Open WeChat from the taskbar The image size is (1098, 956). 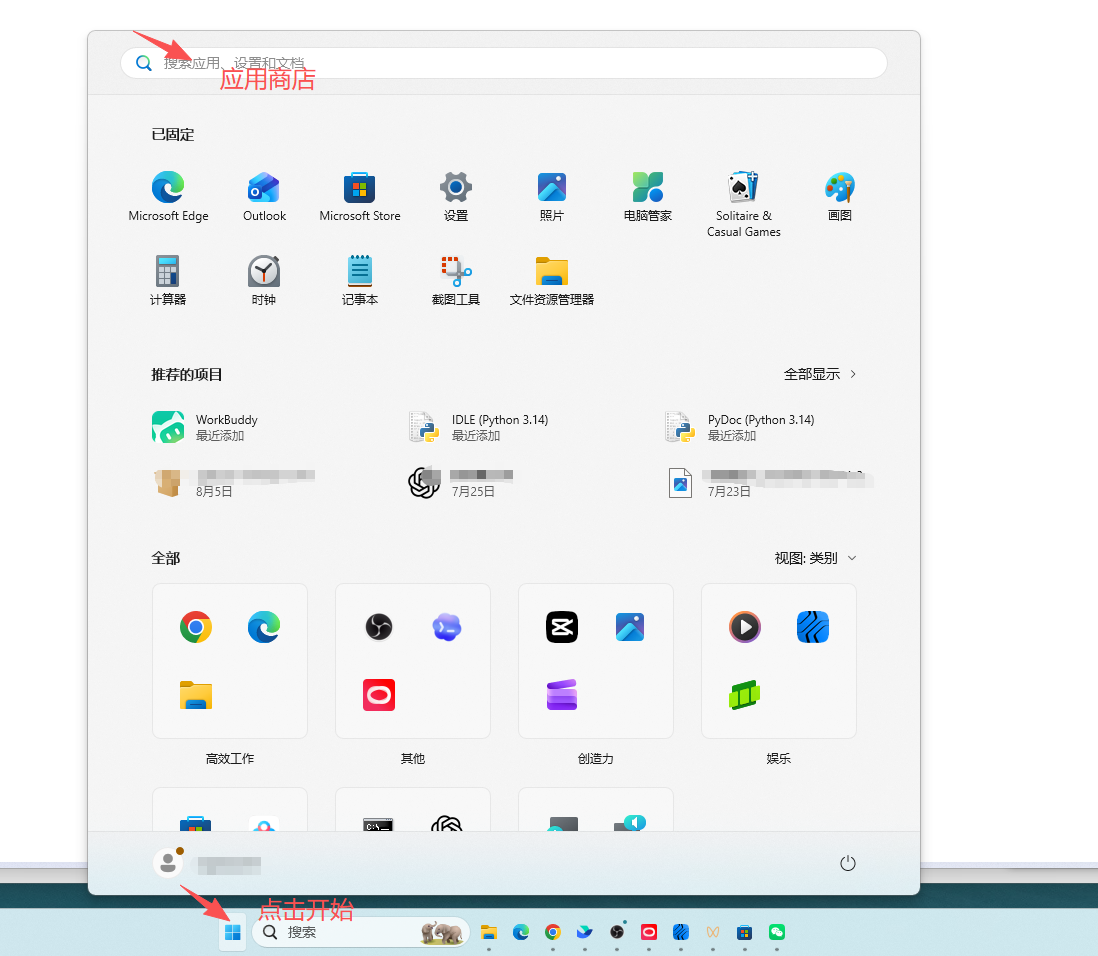(777, 932)
